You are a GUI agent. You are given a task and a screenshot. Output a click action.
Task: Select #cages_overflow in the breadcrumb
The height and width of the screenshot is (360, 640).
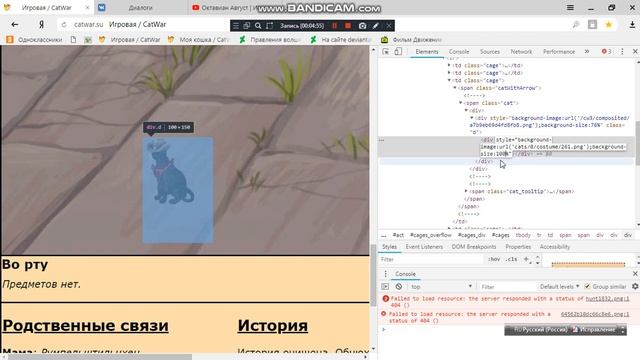(431, 235)
